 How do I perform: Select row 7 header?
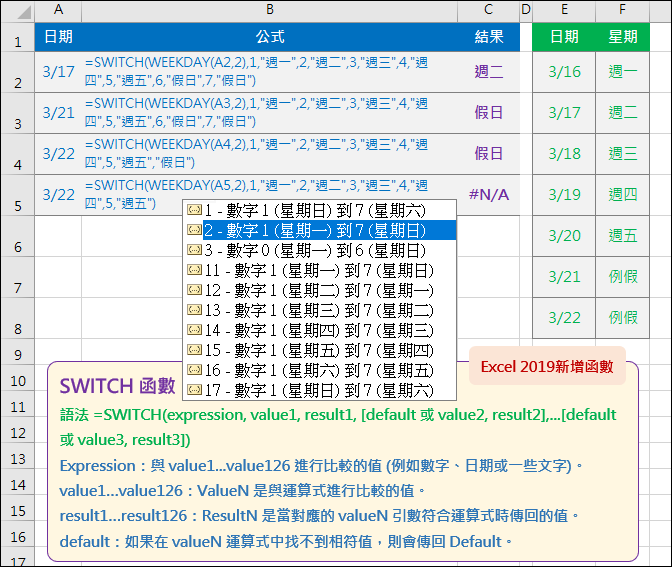pos(18,277)
